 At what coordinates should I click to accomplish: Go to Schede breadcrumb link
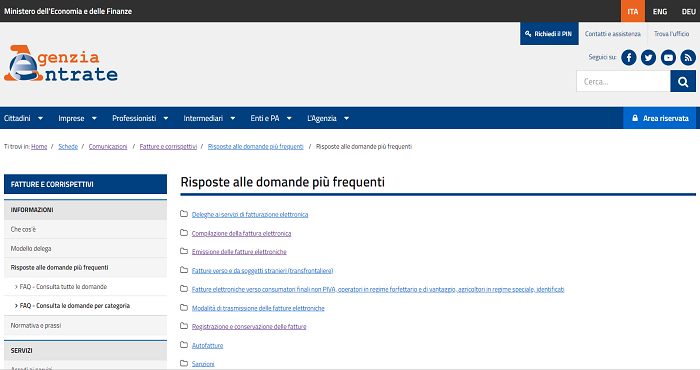[x=68, y=146]
